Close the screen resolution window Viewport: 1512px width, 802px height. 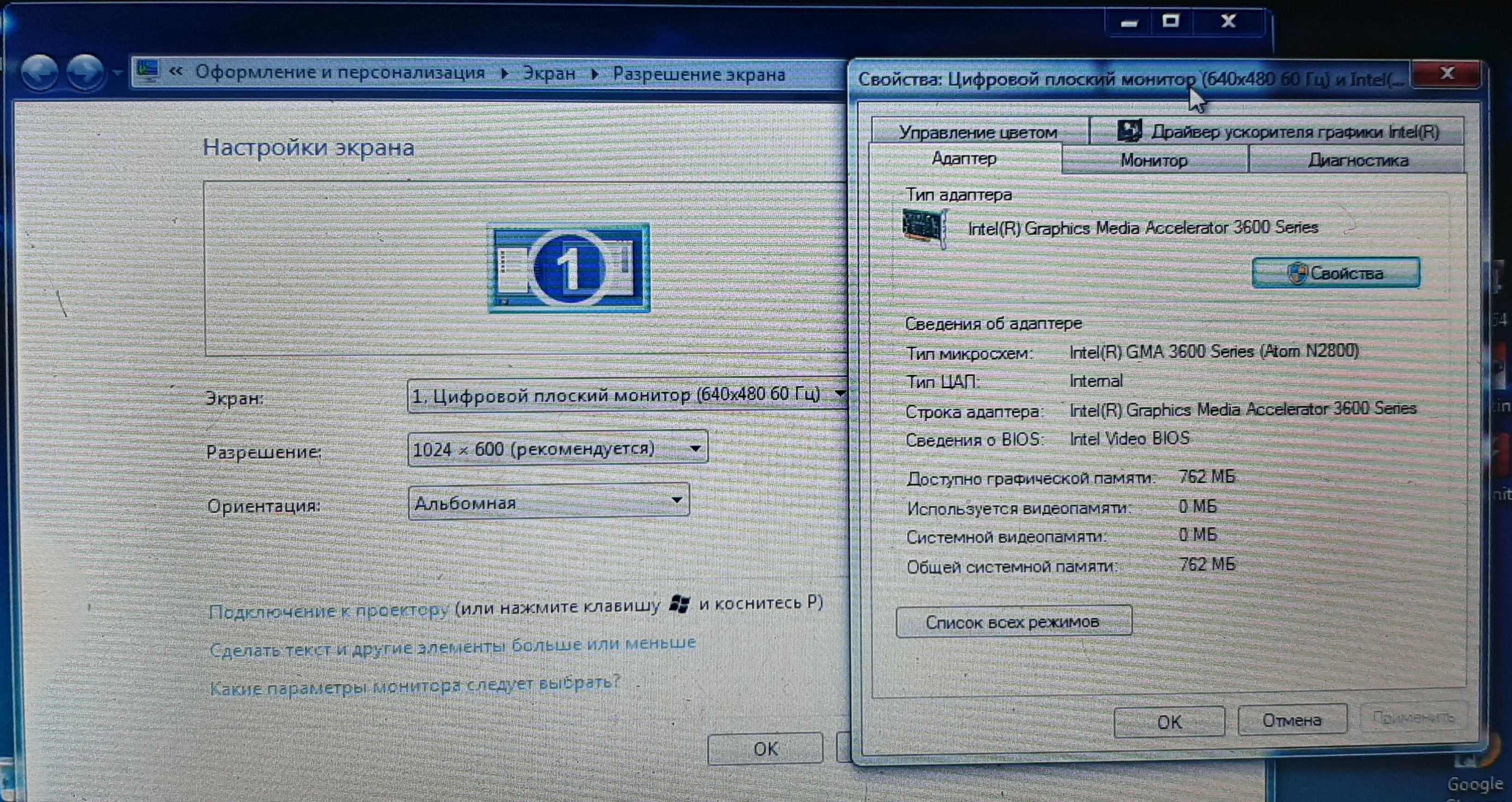[1228, 22]
